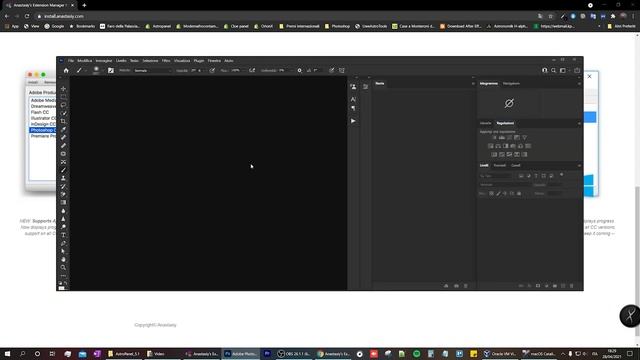Open the Modifica menu
This screenshot has height=360, width=640.
pos(84,60)
